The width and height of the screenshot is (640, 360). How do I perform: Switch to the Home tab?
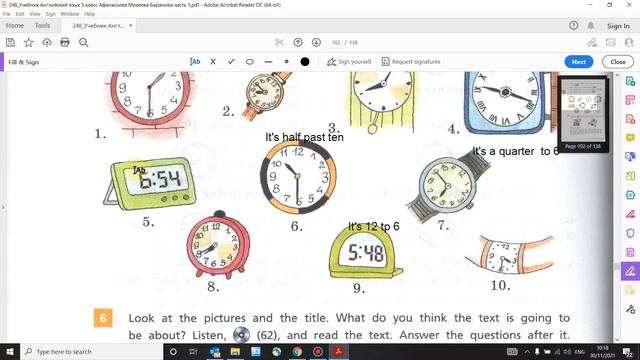click(x=15, y=25)
